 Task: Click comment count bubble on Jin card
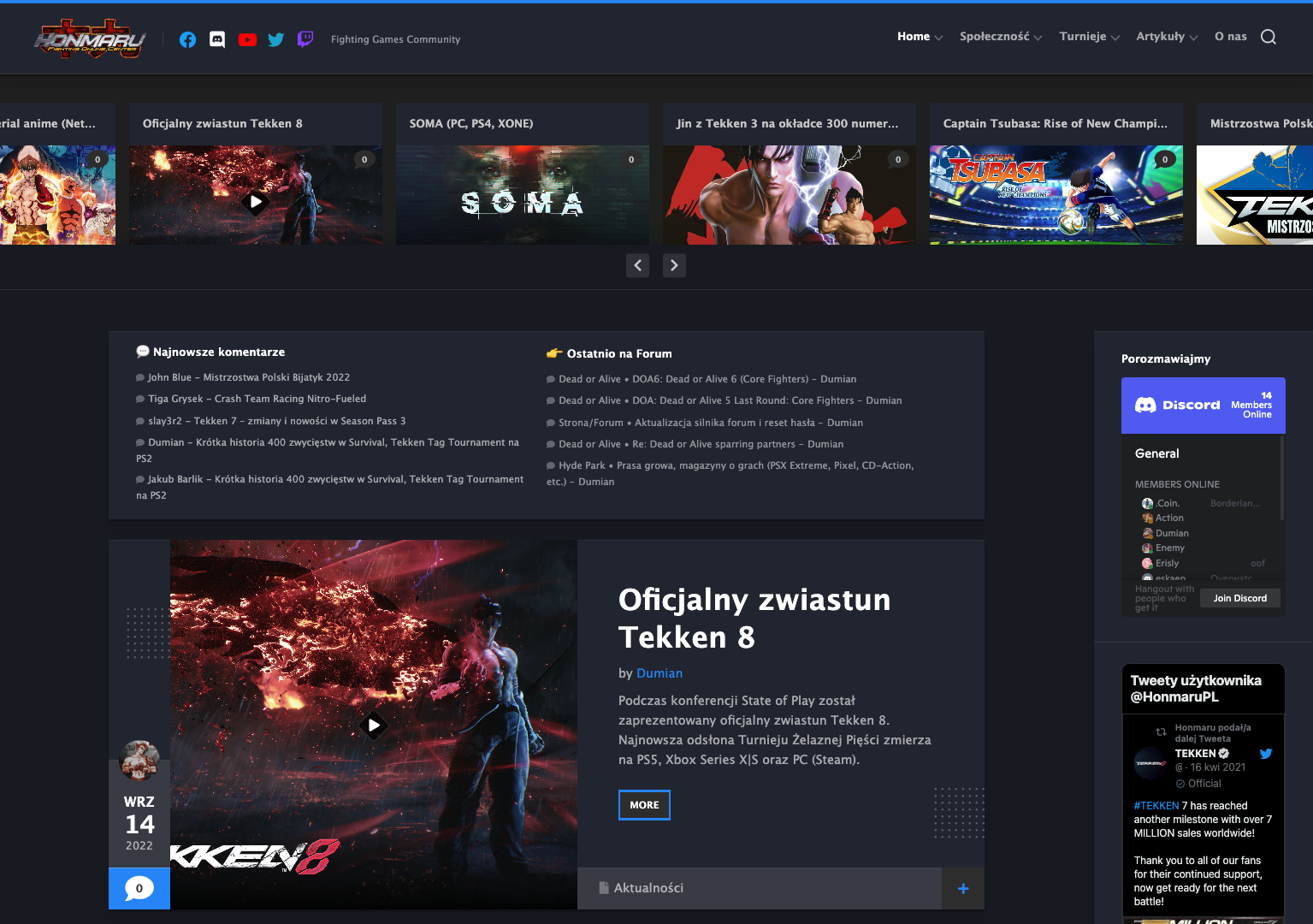pos(898,159)
